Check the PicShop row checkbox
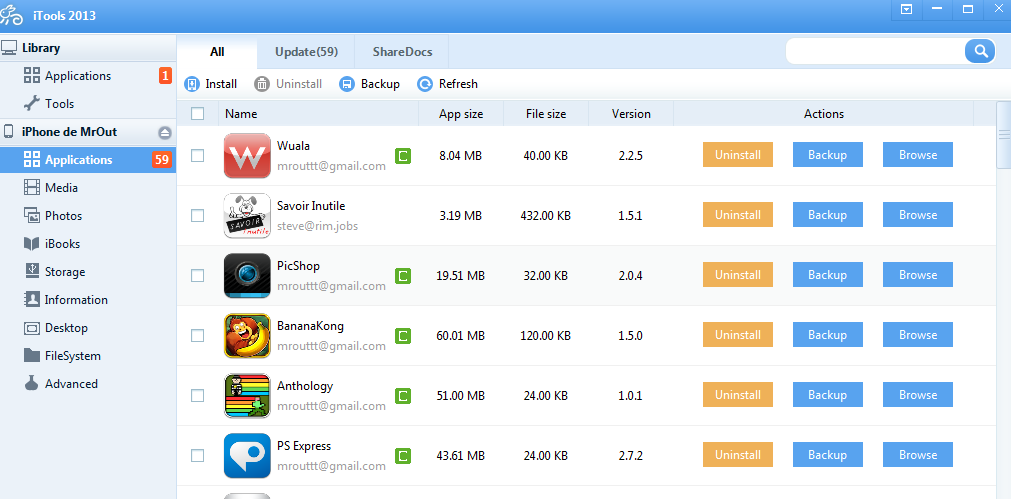 [197, 275]
